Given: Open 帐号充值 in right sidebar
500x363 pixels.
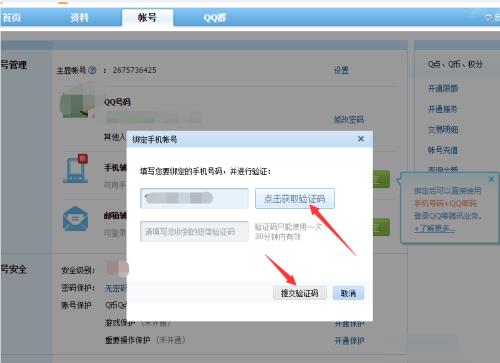Looking at the screenshot, I should [443, 150].
